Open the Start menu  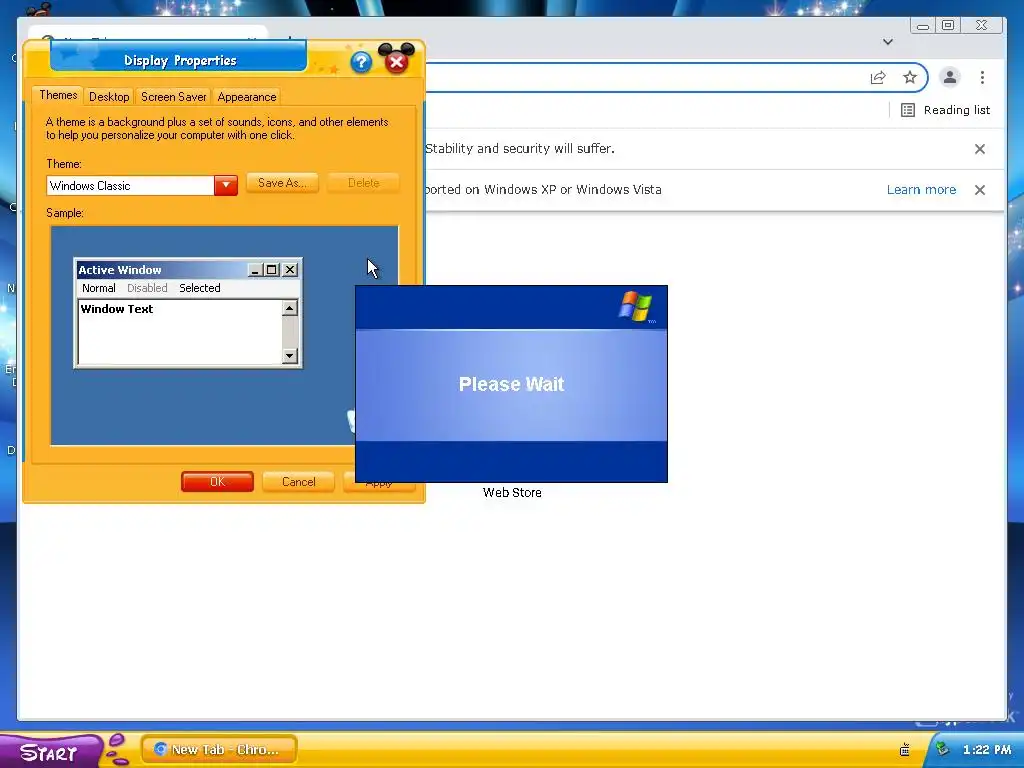click(50, 751)
